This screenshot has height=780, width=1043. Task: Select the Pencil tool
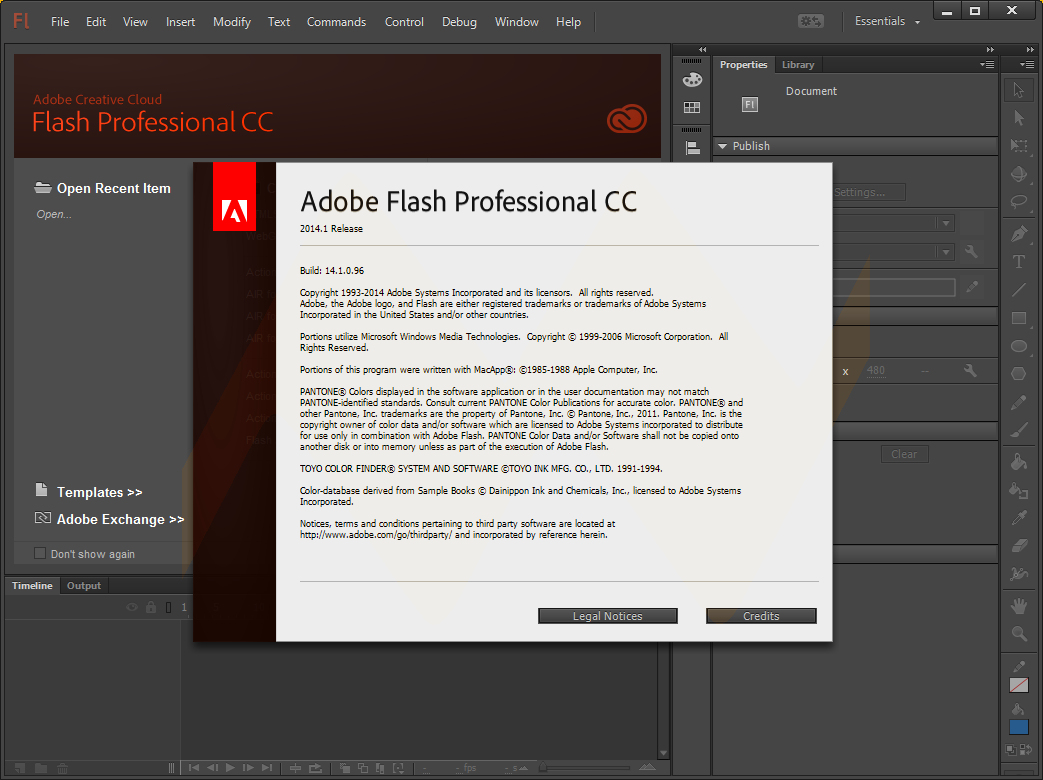1018,402
